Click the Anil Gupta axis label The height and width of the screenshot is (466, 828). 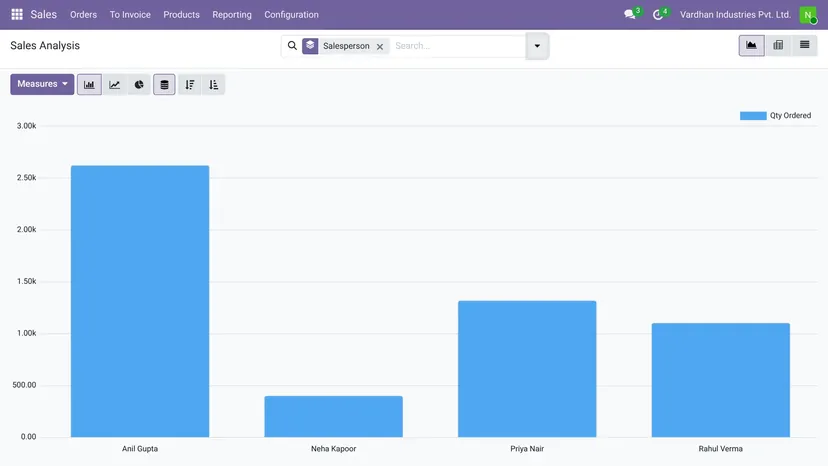pos(140,449)
